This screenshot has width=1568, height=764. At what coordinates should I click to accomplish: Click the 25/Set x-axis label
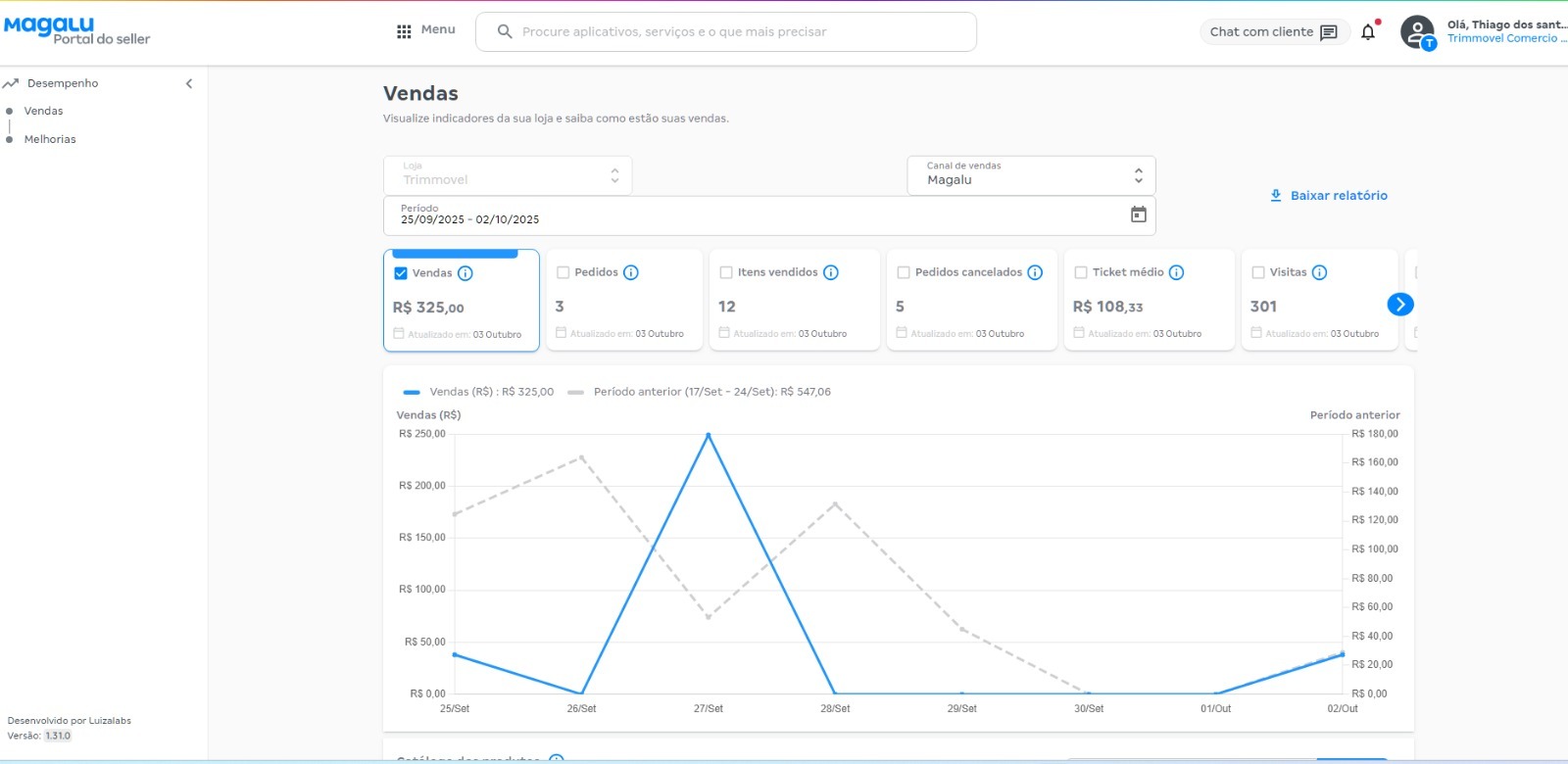[455, 708]
